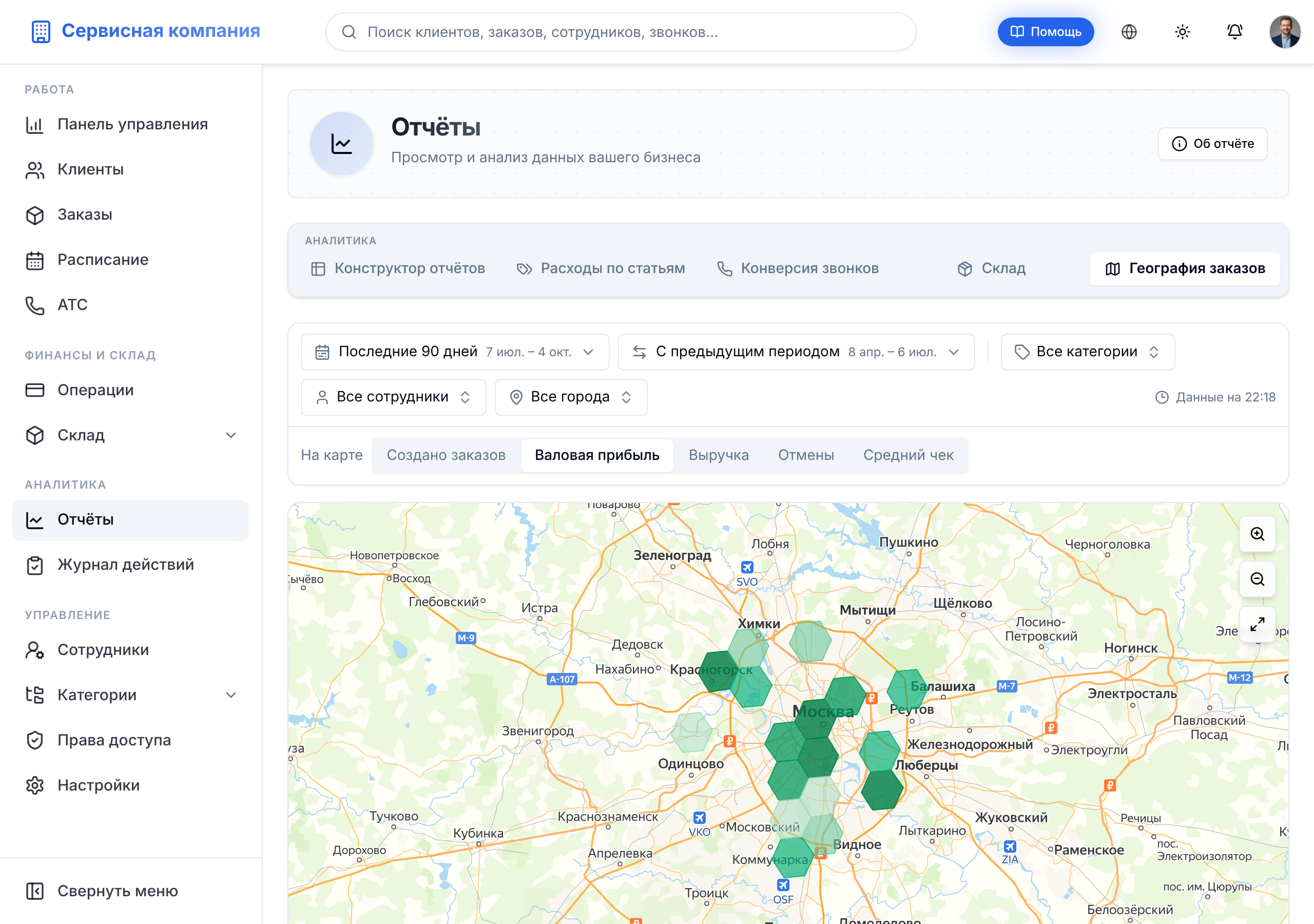
Task: Expand the map to fullscreen
Action: (x=1257, y=625)
